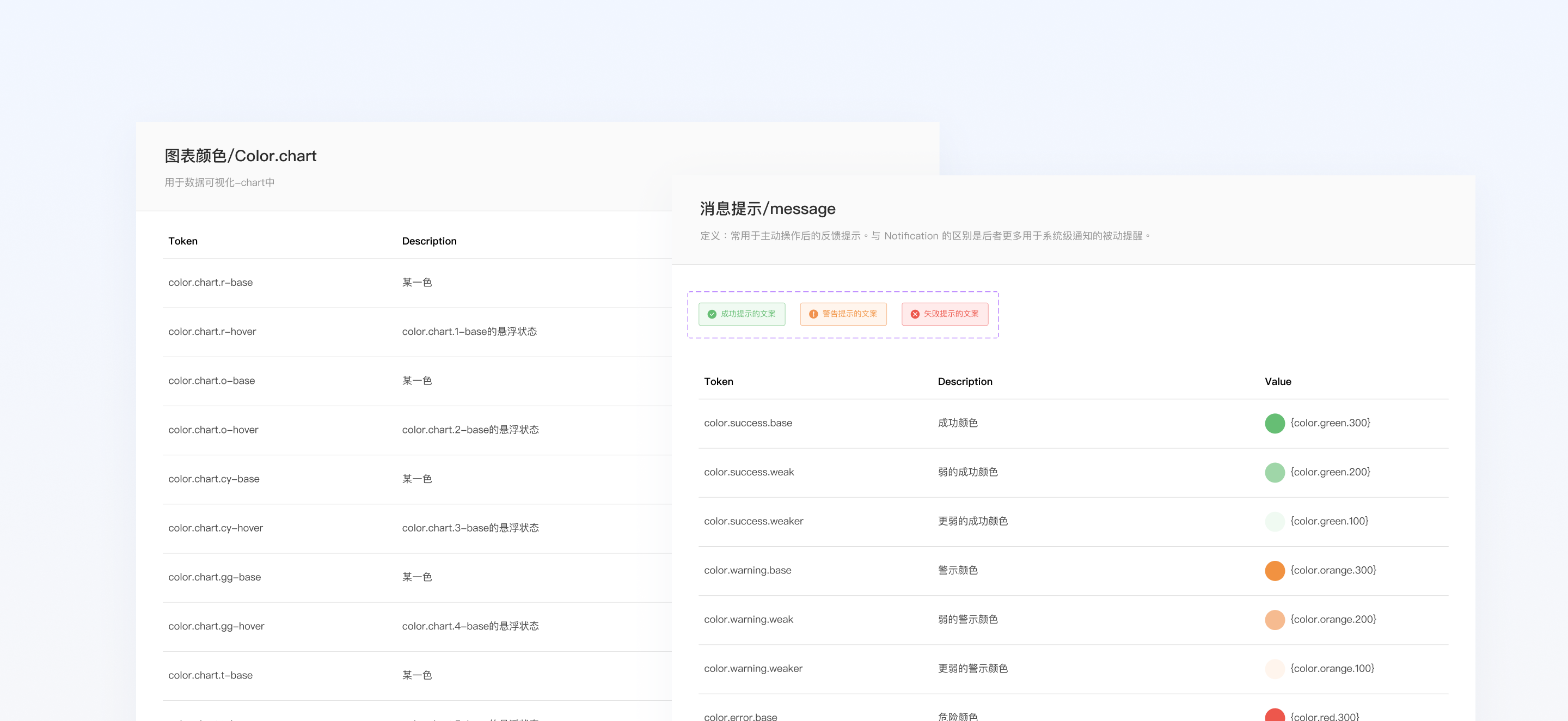
Task: Click the pale orange swatch for color.warning.weaker
Action: pos(1274,669)
